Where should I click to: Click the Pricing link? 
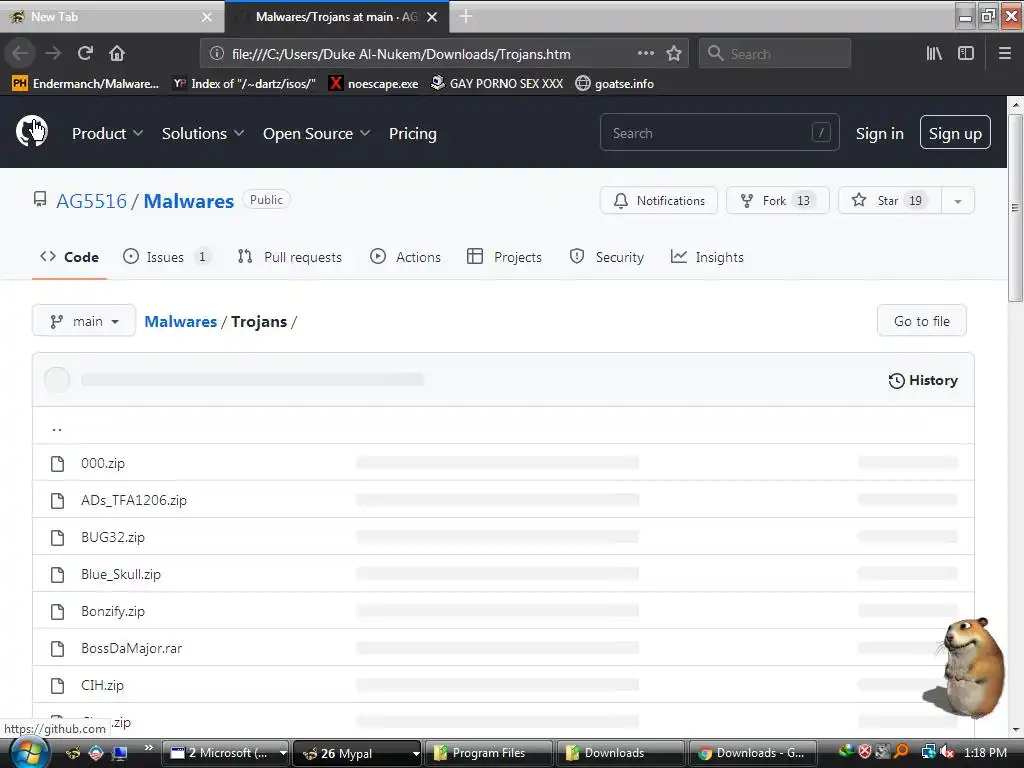pos(413,133)
